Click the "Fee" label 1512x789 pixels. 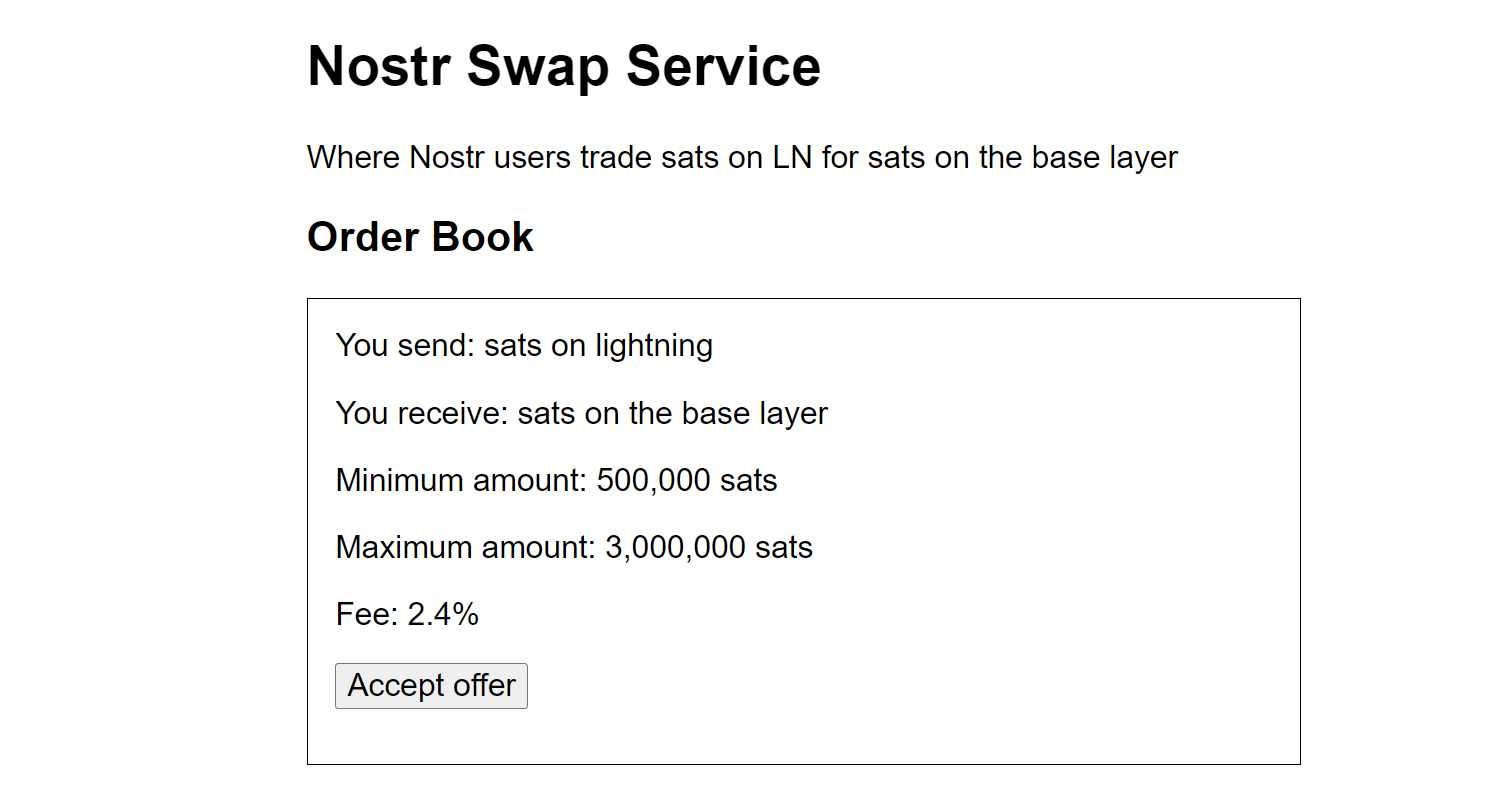coord(366,615)
